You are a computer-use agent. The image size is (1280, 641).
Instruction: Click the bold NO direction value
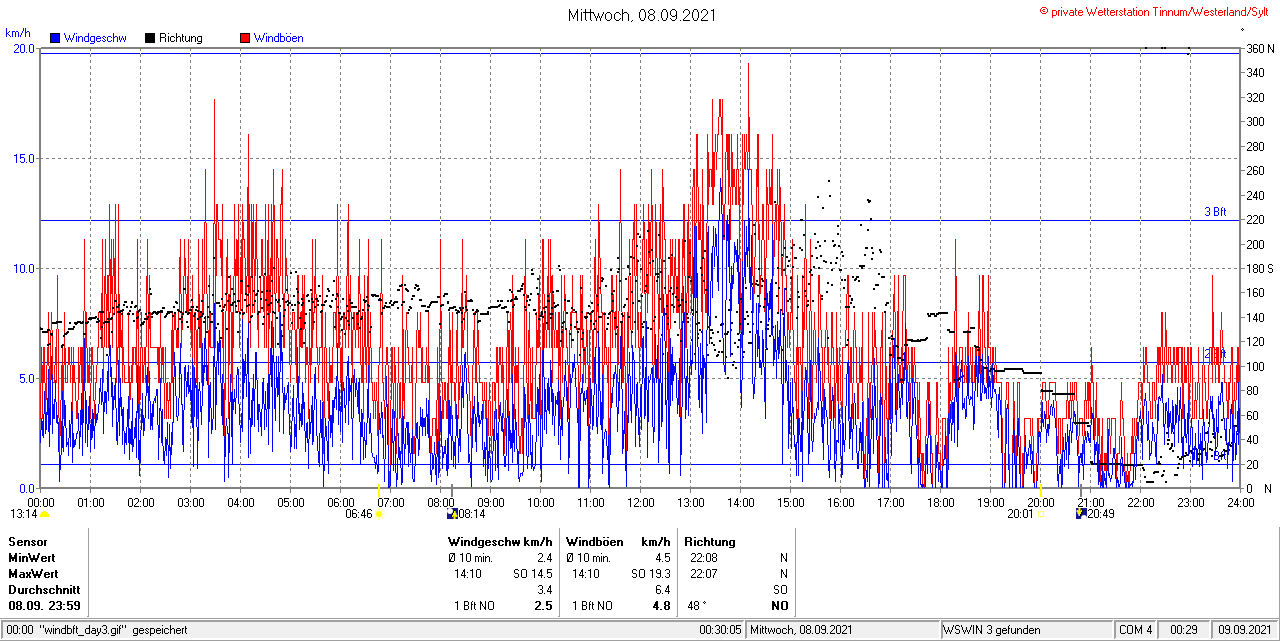779,606
